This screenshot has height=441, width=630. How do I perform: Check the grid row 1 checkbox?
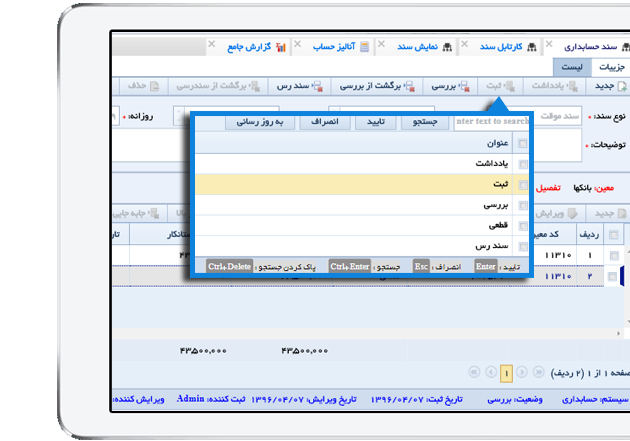pyautogui.click(x=614, y=256)
